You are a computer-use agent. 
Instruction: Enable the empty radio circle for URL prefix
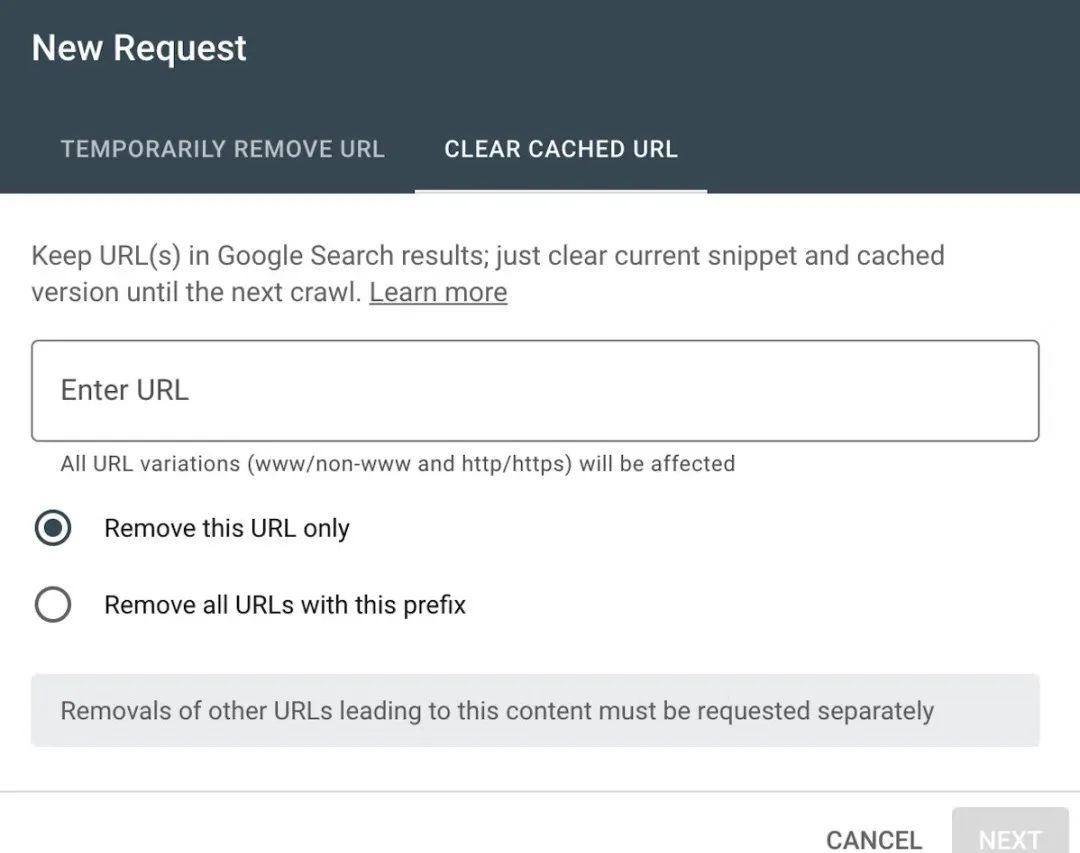52,605
